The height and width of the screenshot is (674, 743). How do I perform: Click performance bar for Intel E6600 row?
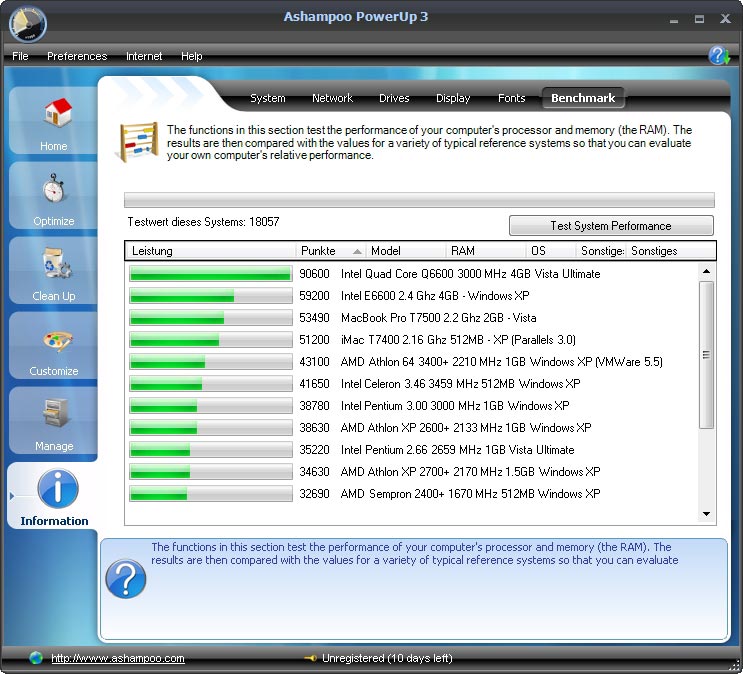(x=210, y=296)
